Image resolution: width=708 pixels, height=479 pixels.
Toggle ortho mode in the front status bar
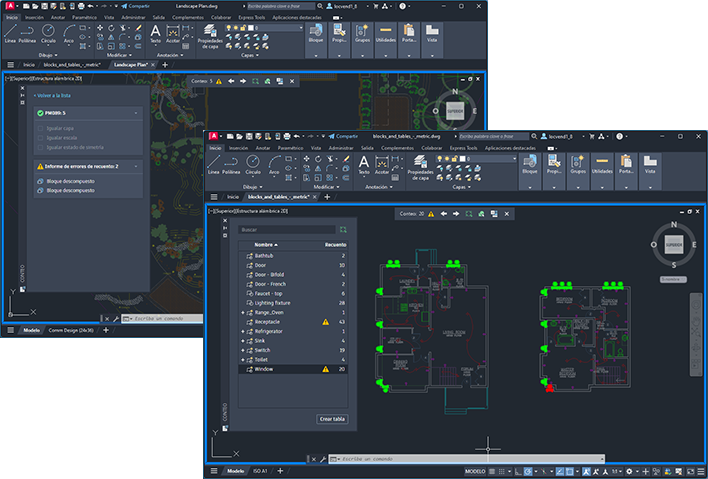pyautogui.click(x=517, y=471)
